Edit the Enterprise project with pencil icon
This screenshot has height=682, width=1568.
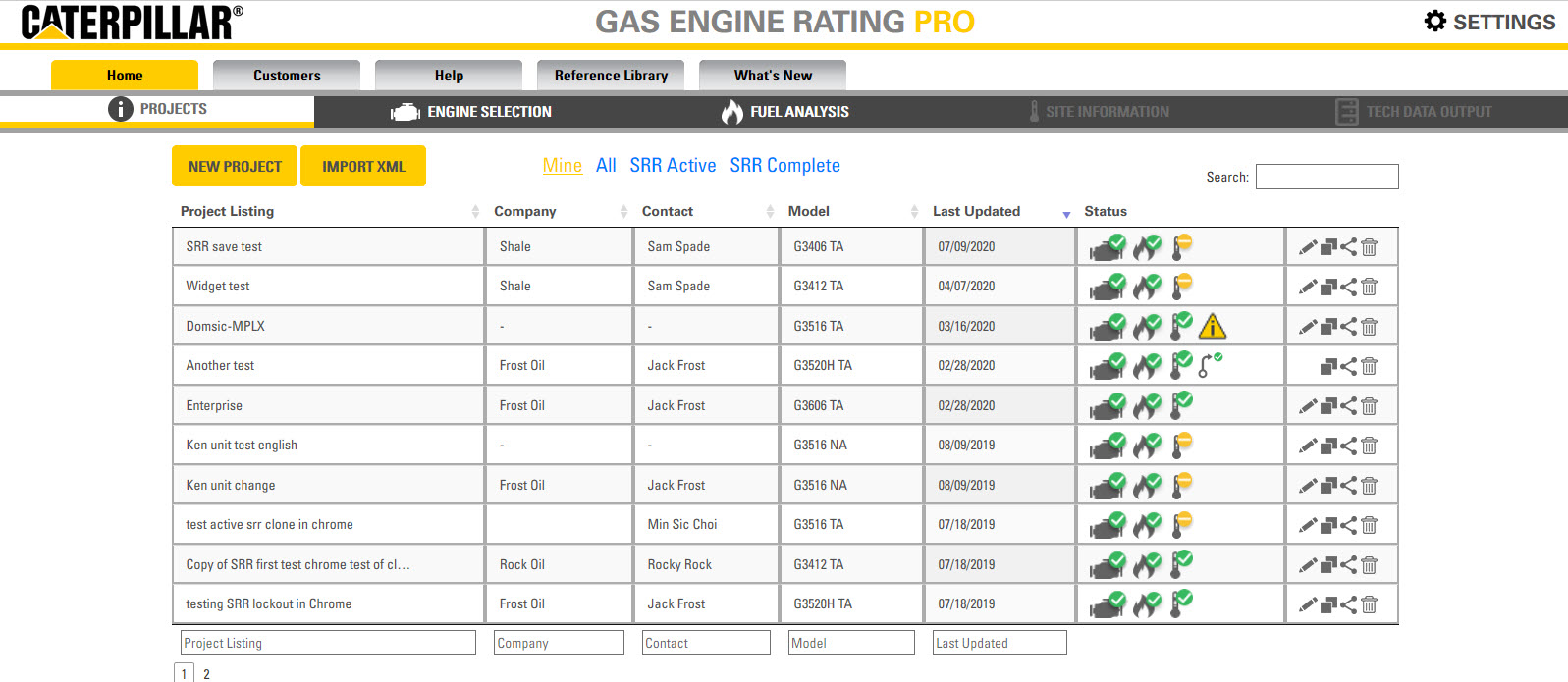pyautogui.click(x=1308, y=406)
